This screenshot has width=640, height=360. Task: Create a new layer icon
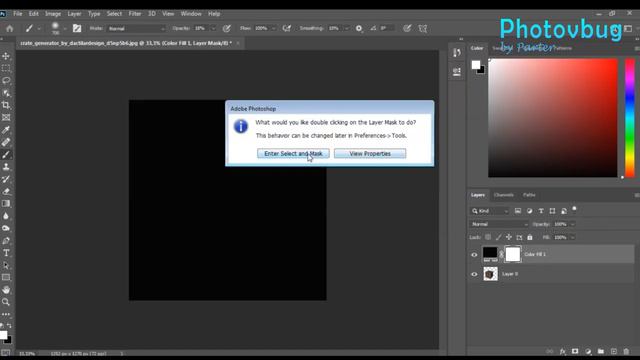coord(613,351)
